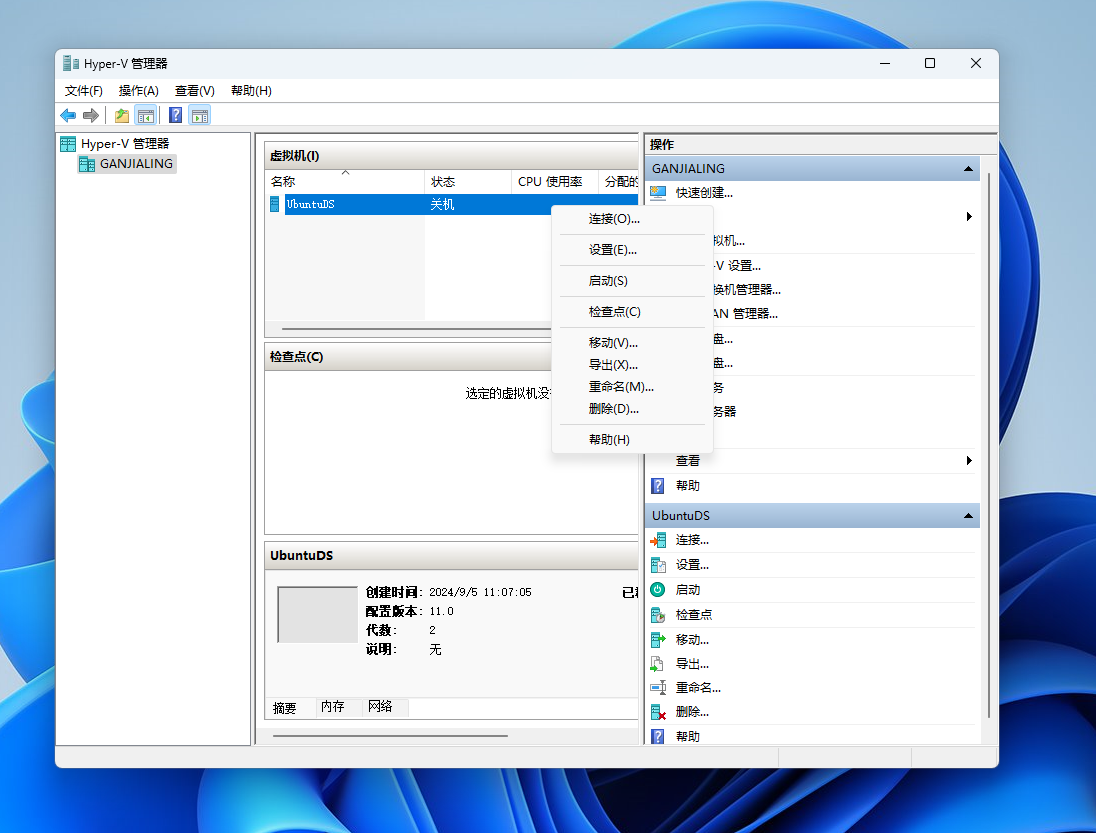The height and width of the screenshot is (833, 1096).
Task: Click the UbuntuDS virtual machine row icon
Action: (x=275, y=204)
